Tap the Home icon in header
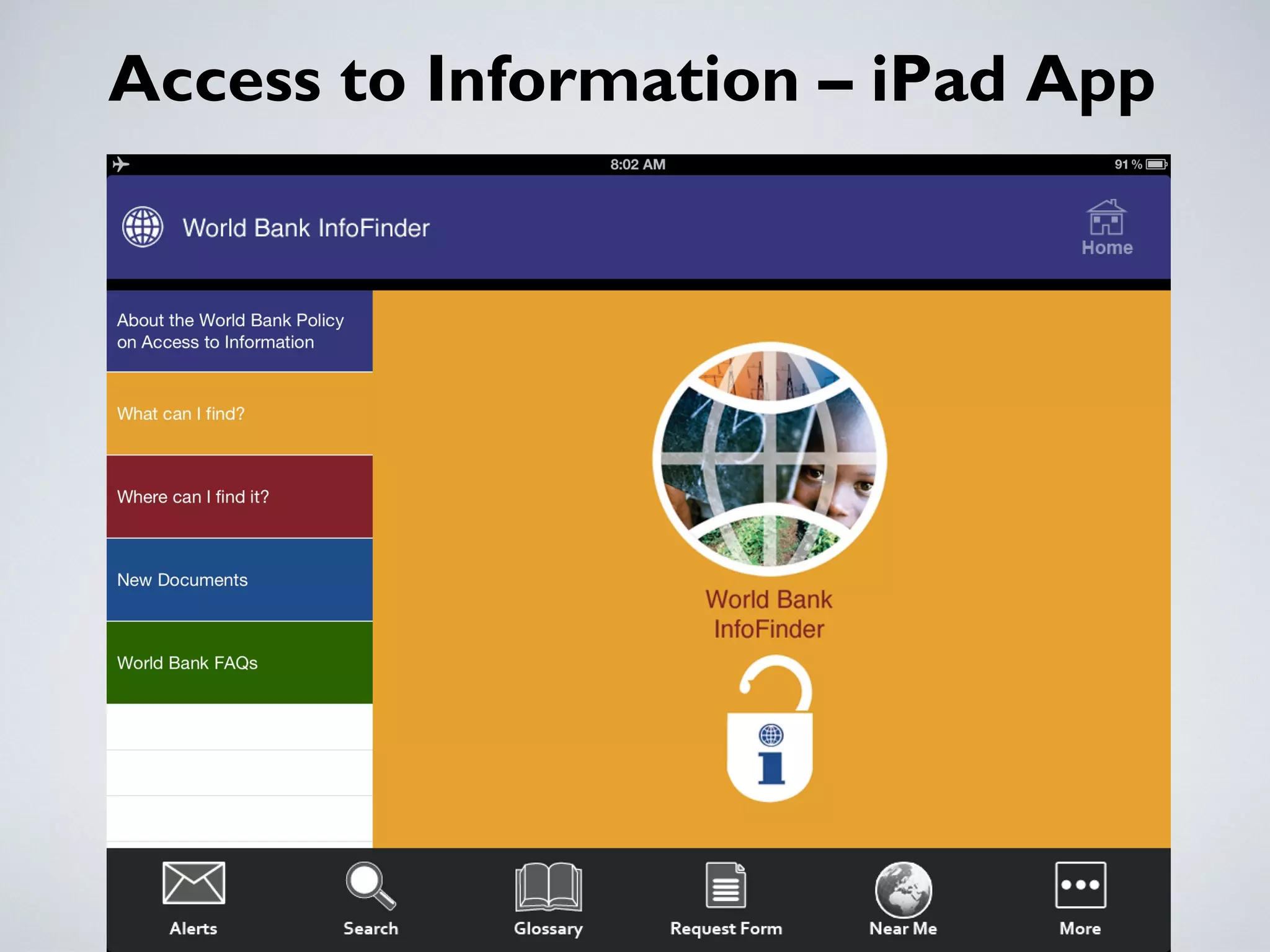Image resolution: width=1270 pixels, height=952 pixels. (x=1106, y=218)
